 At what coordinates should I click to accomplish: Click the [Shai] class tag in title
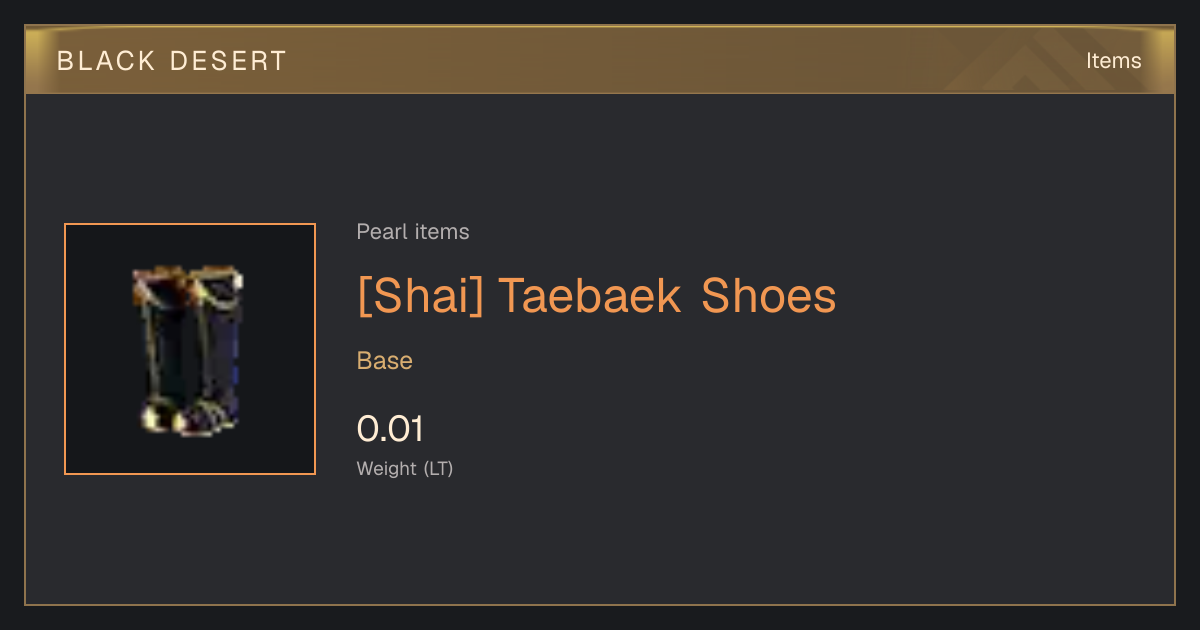(420, 296)
